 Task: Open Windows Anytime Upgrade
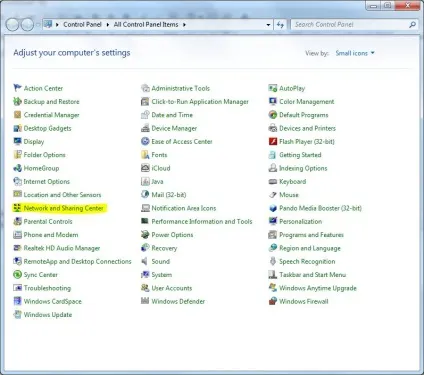click(x=318, y=288)
